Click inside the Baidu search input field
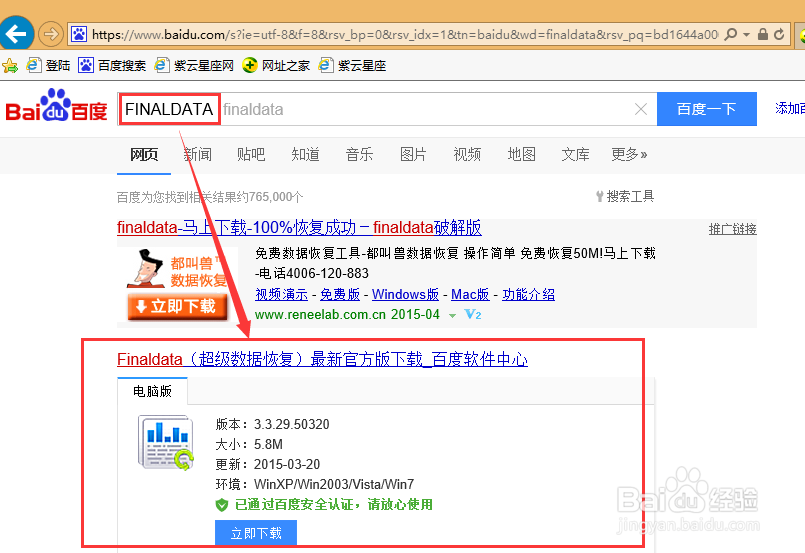The width and height of the screenshot is (805, 553). pos(387,109)
